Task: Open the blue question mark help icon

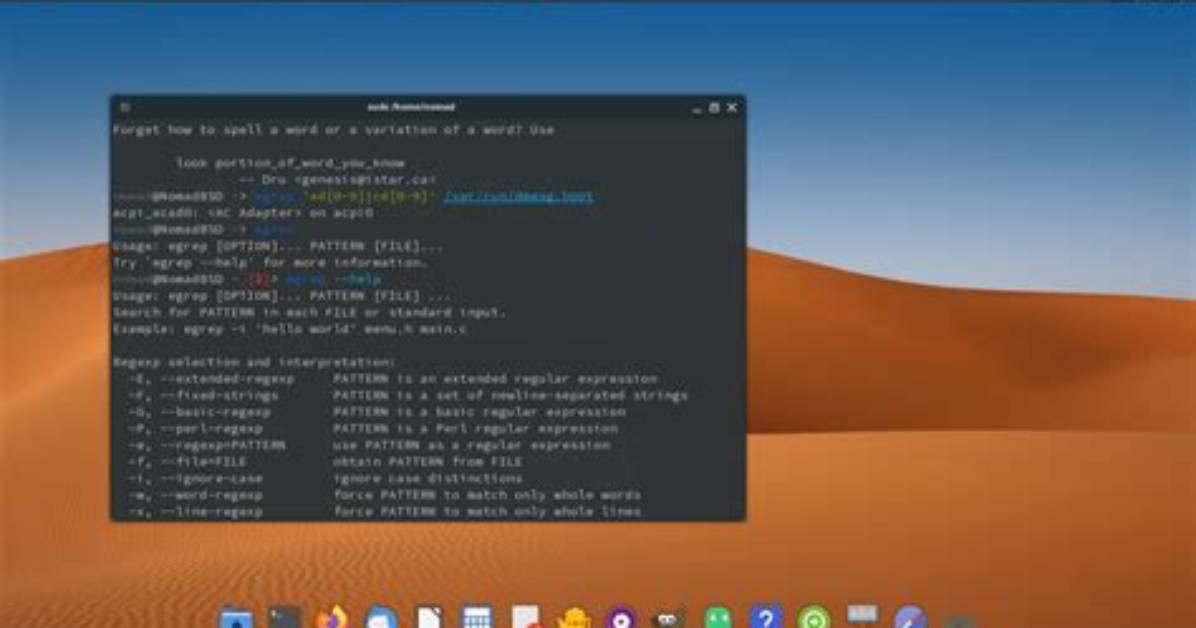Action: point(766,618)
